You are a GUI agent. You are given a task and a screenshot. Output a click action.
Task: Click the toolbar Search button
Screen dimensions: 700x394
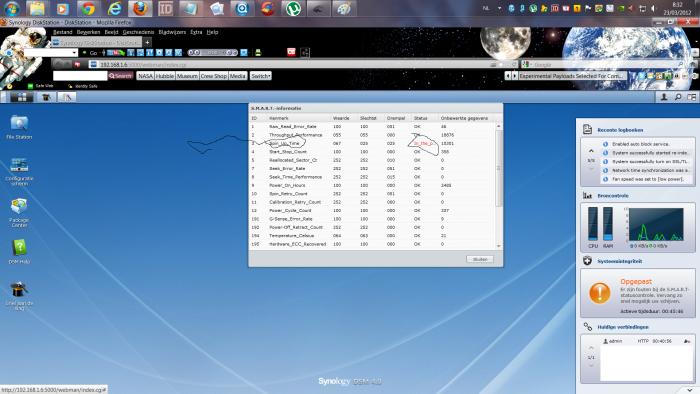click(121, 76)
